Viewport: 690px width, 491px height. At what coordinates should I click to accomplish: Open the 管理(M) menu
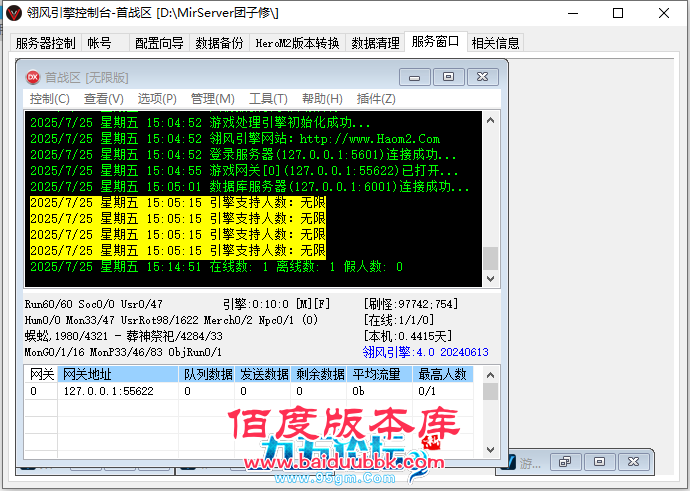(213, 99)
